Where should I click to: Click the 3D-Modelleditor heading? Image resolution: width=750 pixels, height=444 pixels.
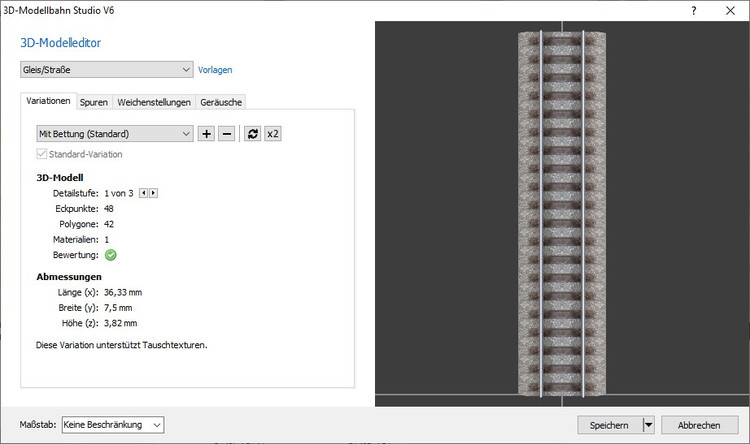61,43
